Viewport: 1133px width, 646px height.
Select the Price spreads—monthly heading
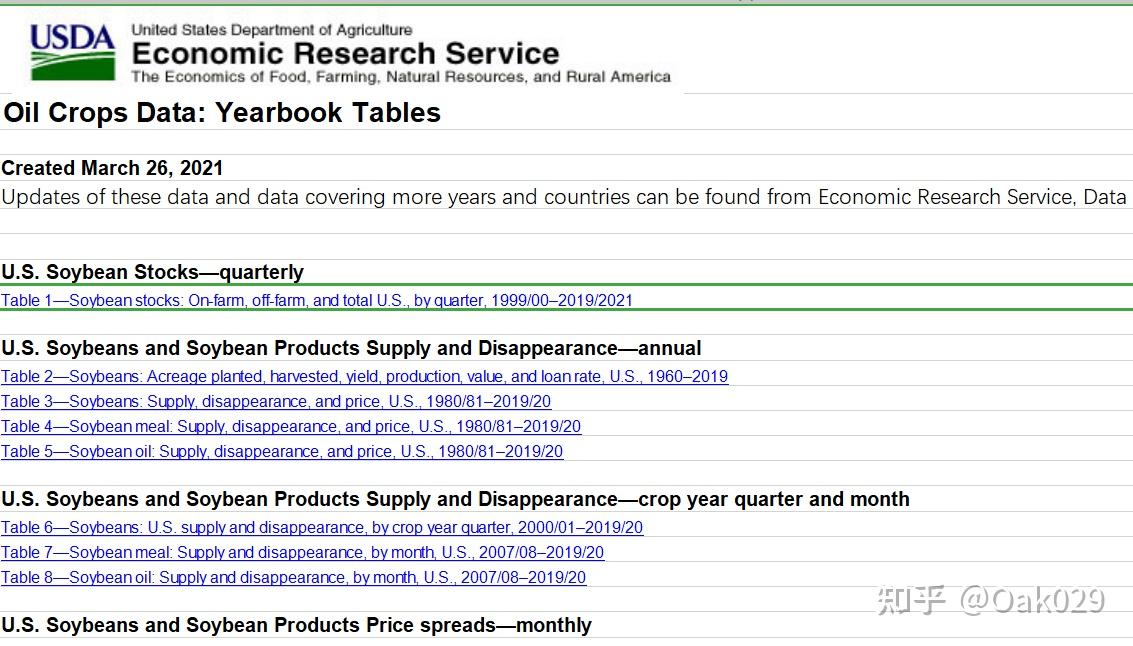(x=296, y=625)
